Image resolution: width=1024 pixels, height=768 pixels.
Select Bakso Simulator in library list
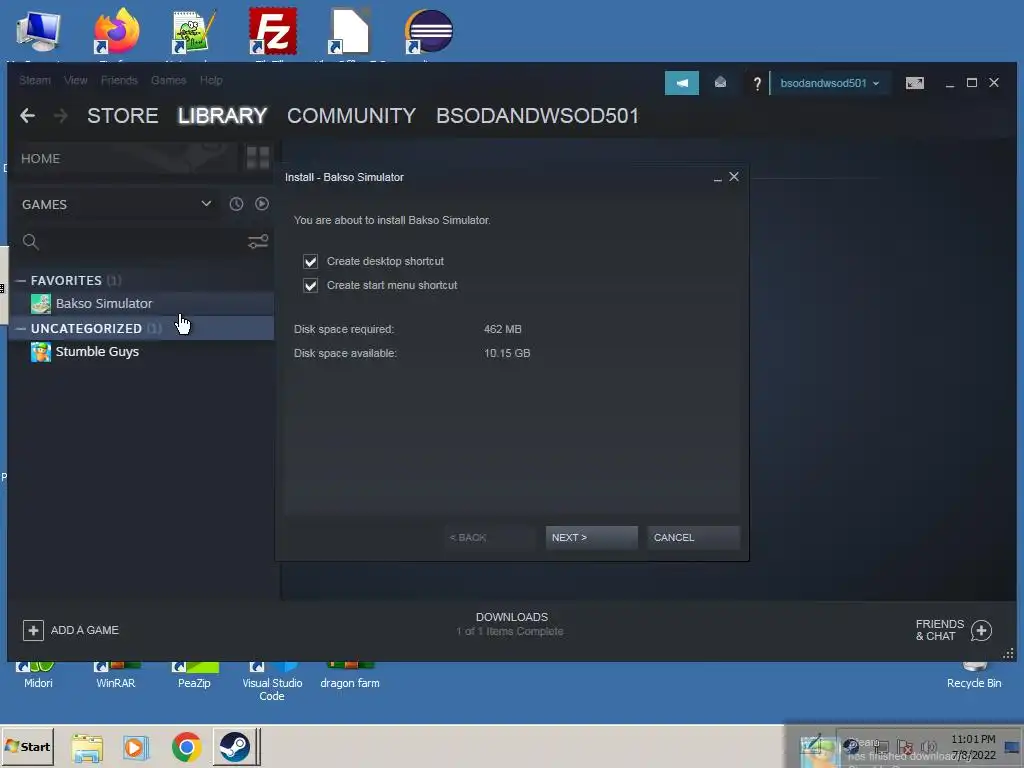click(x=142, y=304)
